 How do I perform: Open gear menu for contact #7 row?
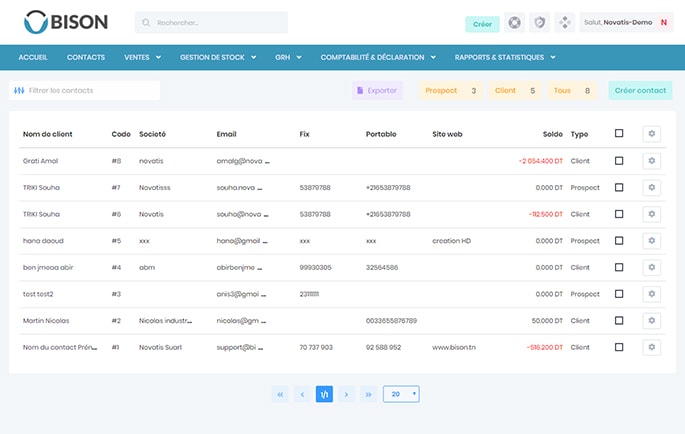(x=651, y=187)
